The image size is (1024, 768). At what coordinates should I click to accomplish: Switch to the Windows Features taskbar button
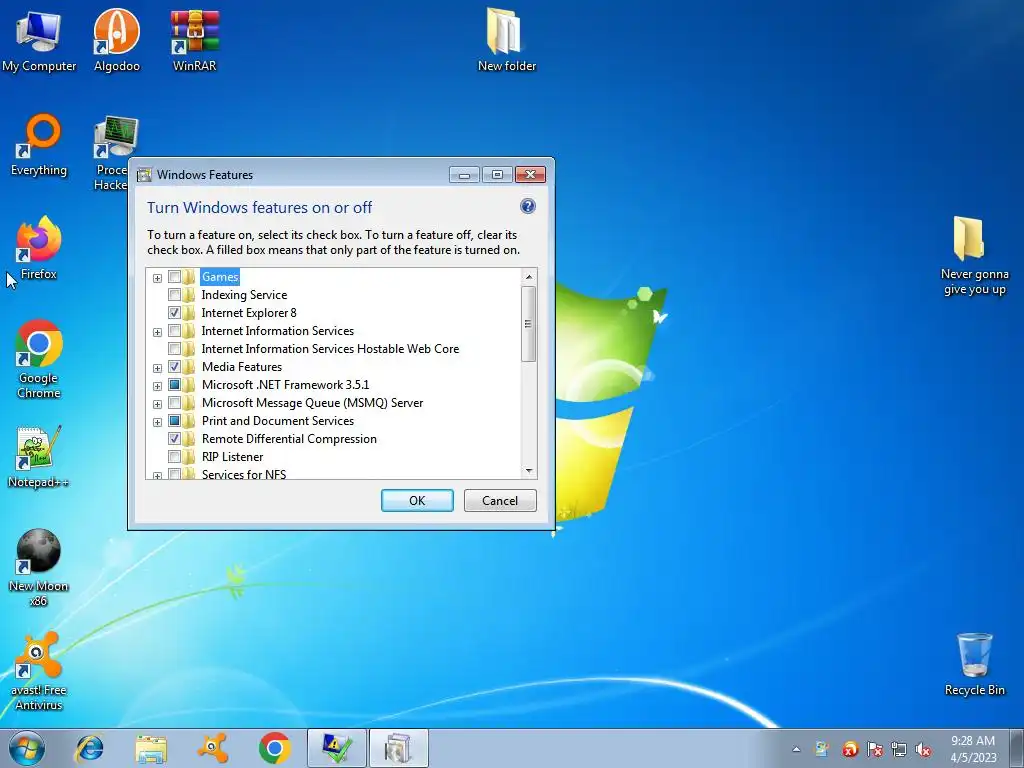[398, 748]
